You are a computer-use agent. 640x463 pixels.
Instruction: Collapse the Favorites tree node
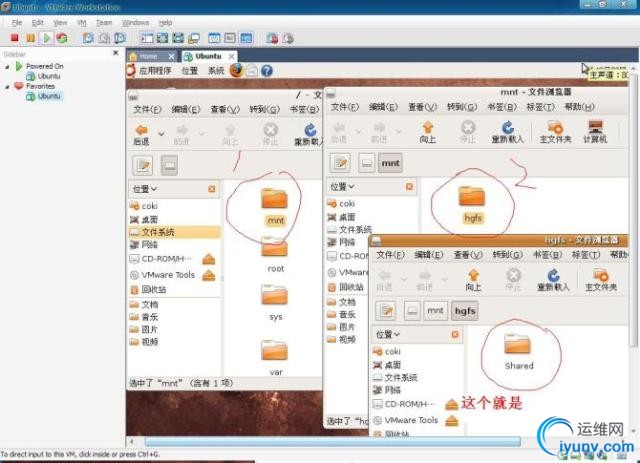click(x=7, y=87)
